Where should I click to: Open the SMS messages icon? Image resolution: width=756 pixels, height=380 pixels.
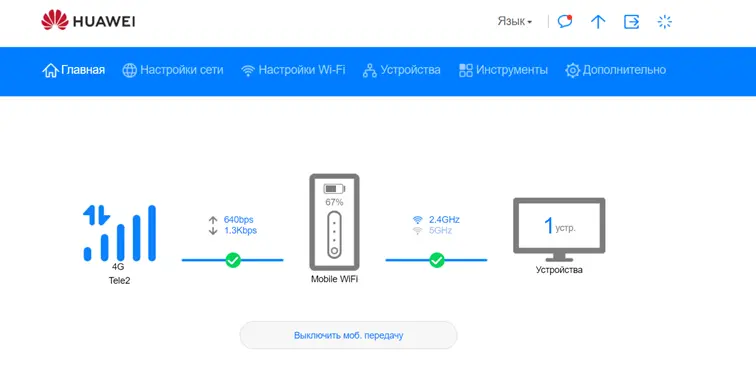565,22
